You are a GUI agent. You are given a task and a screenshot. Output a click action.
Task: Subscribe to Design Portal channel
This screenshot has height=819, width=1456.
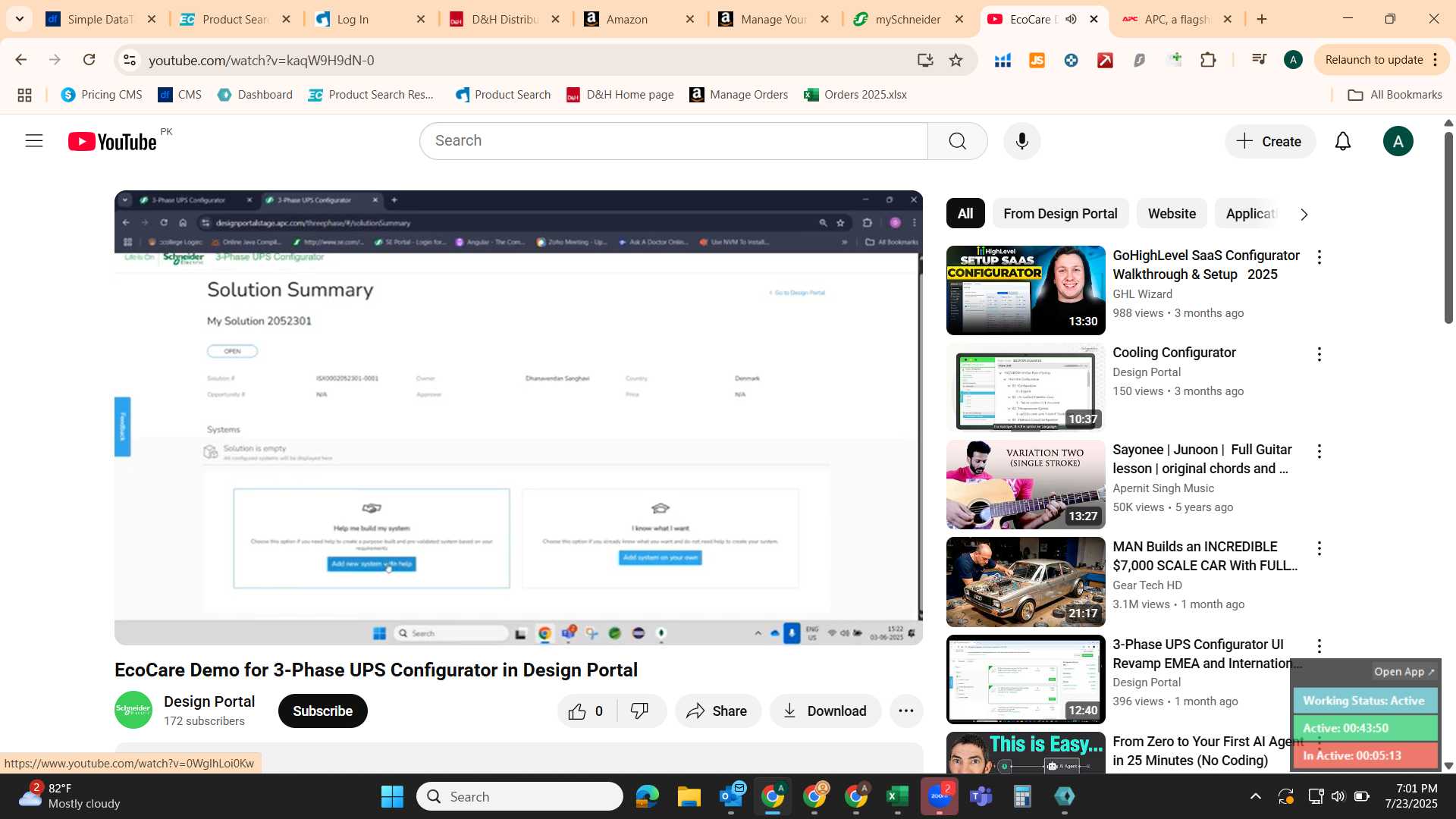(322, 711)
